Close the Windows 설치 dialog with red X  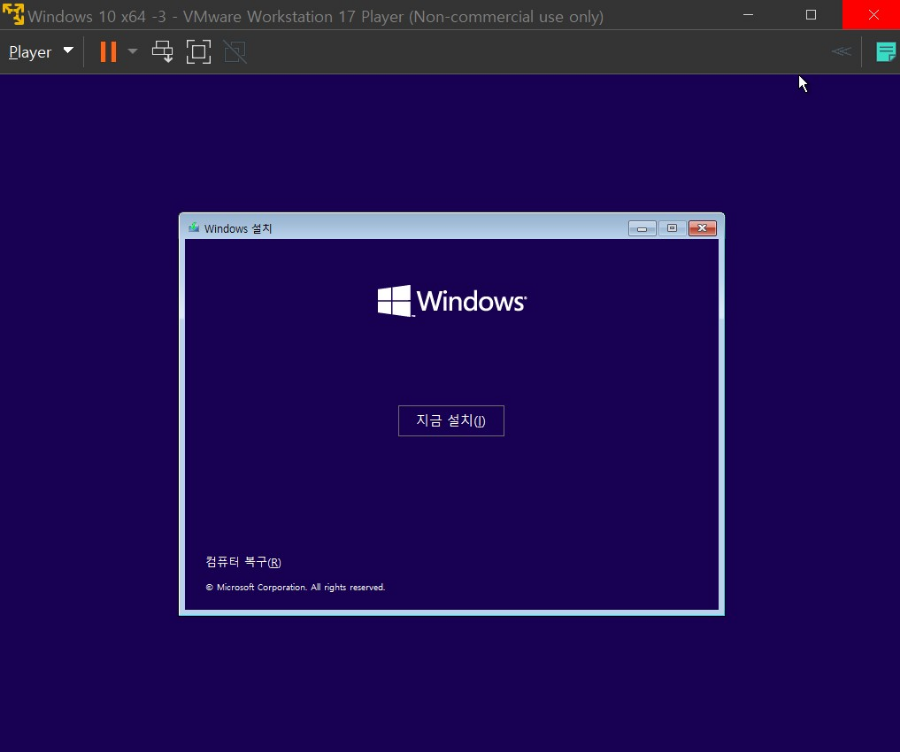[x=702, y=228]
